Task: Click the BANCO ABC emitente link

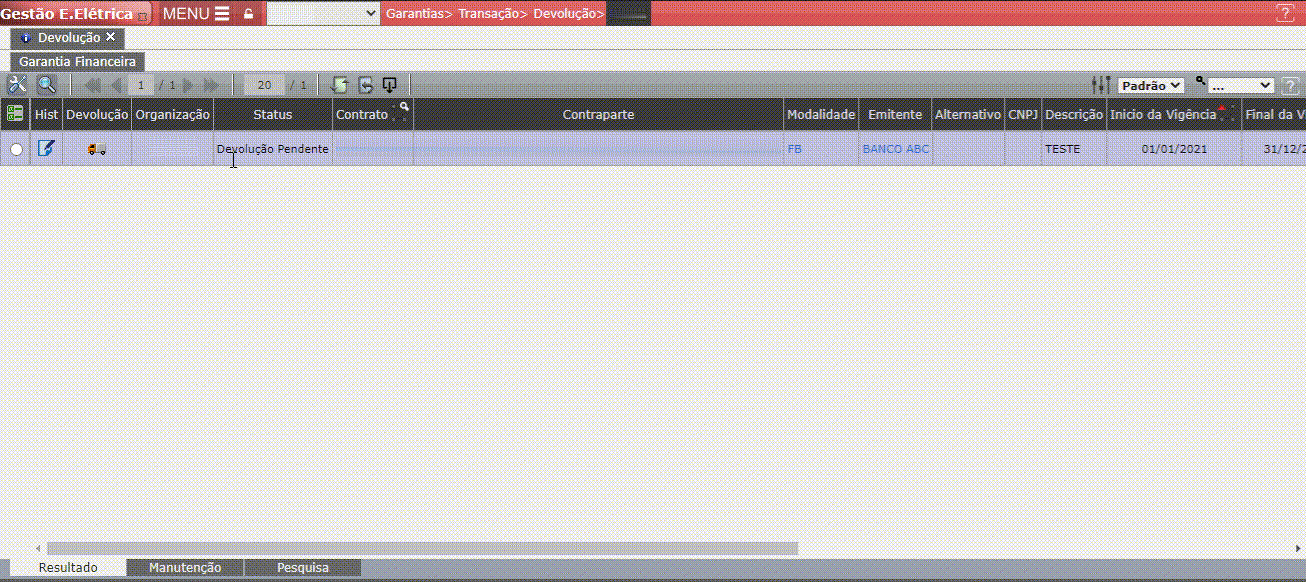Action: click(895, 149)
